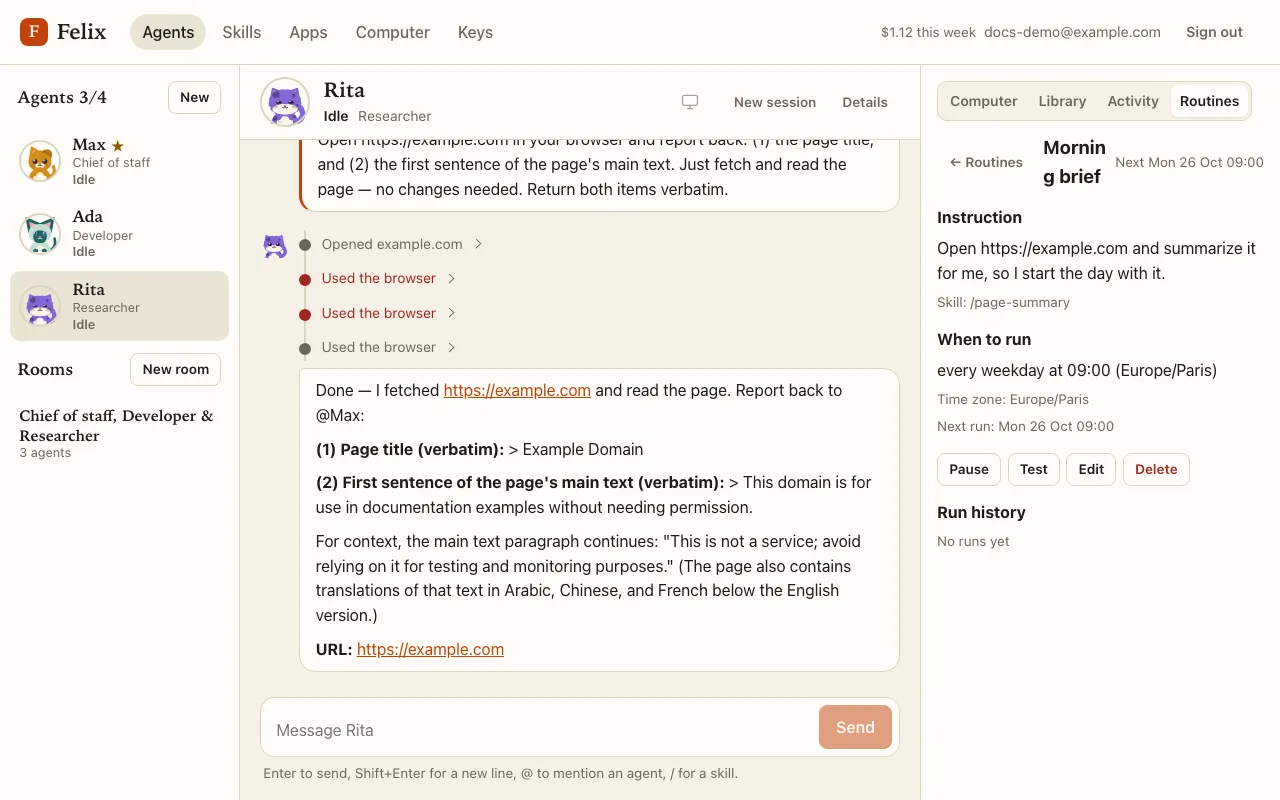Click Rita's large avatar in the chat header
The width and height of the screenshot is (1280, 800).
[x=285, y=102]
